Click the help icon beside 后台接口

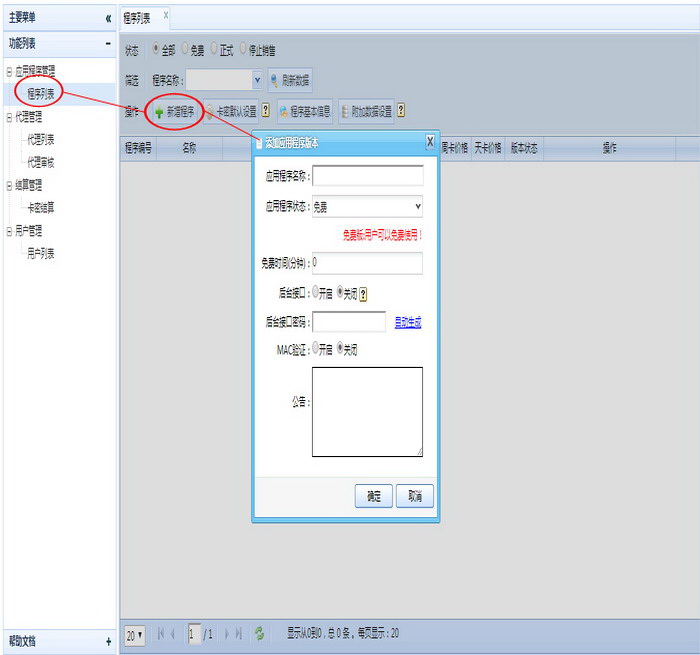tap(363, 294)
